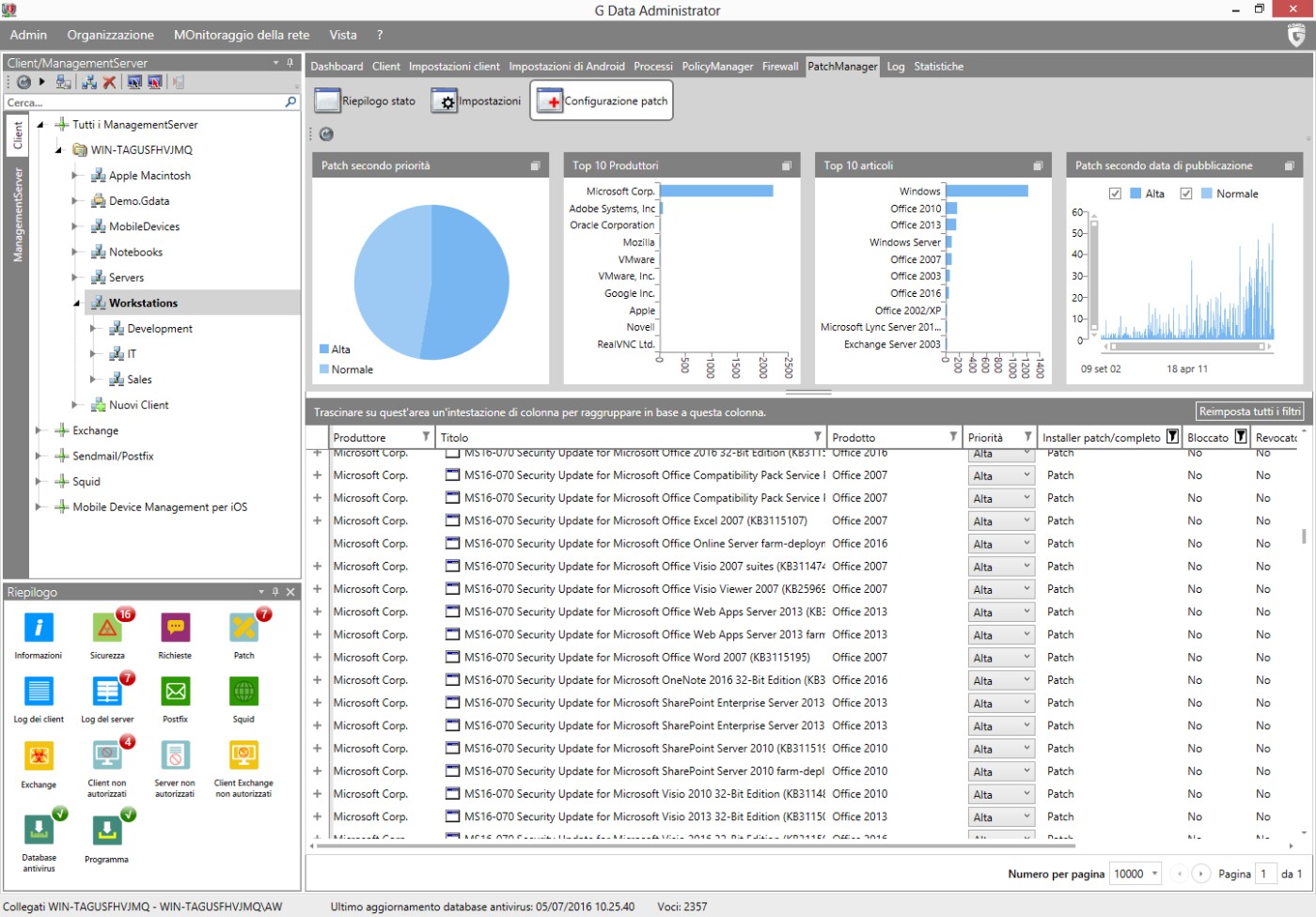Click the Impostazioni button in PatchManager
Image resolution: width=1316 pixels, height=917 pixels.
click(x=476, y=101)
